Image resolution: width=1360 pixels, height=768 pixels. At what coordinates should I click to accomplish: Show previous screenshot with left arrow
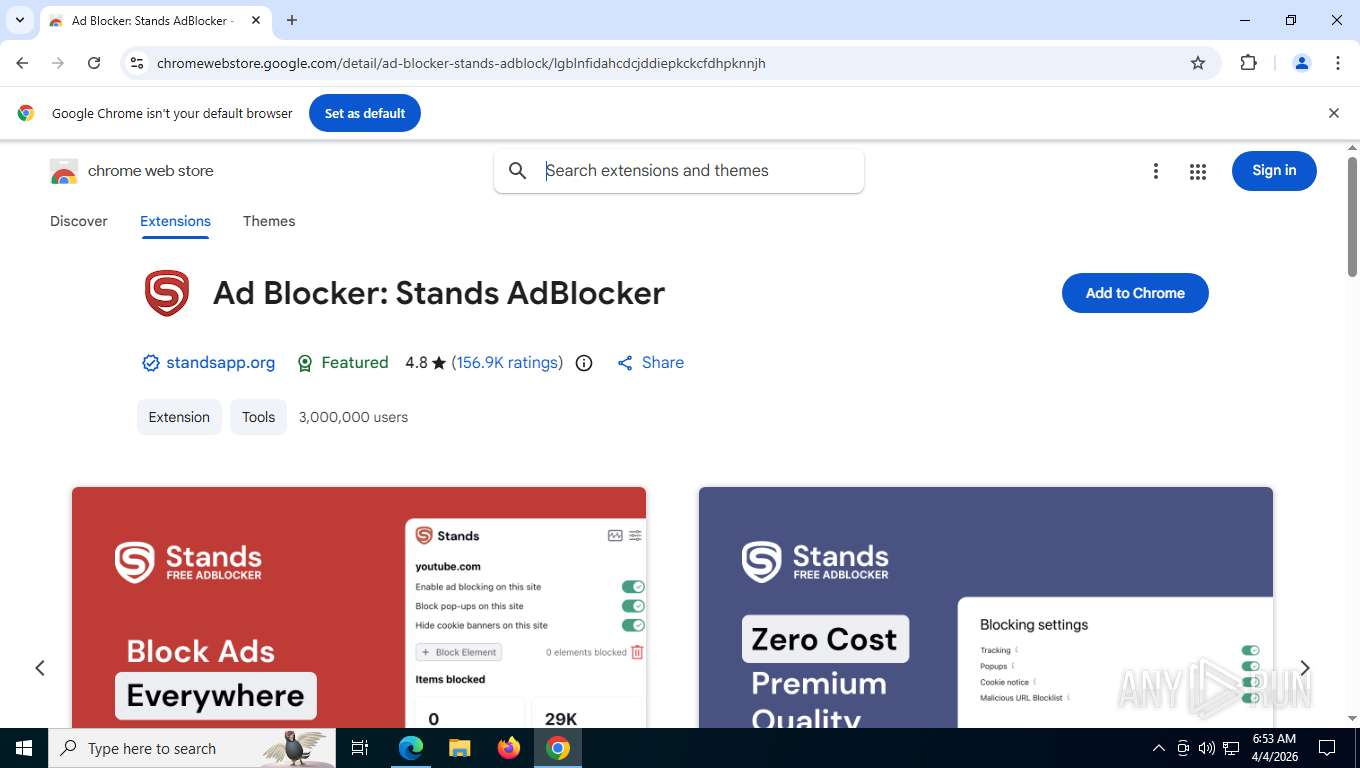click(x=40, y=668)
